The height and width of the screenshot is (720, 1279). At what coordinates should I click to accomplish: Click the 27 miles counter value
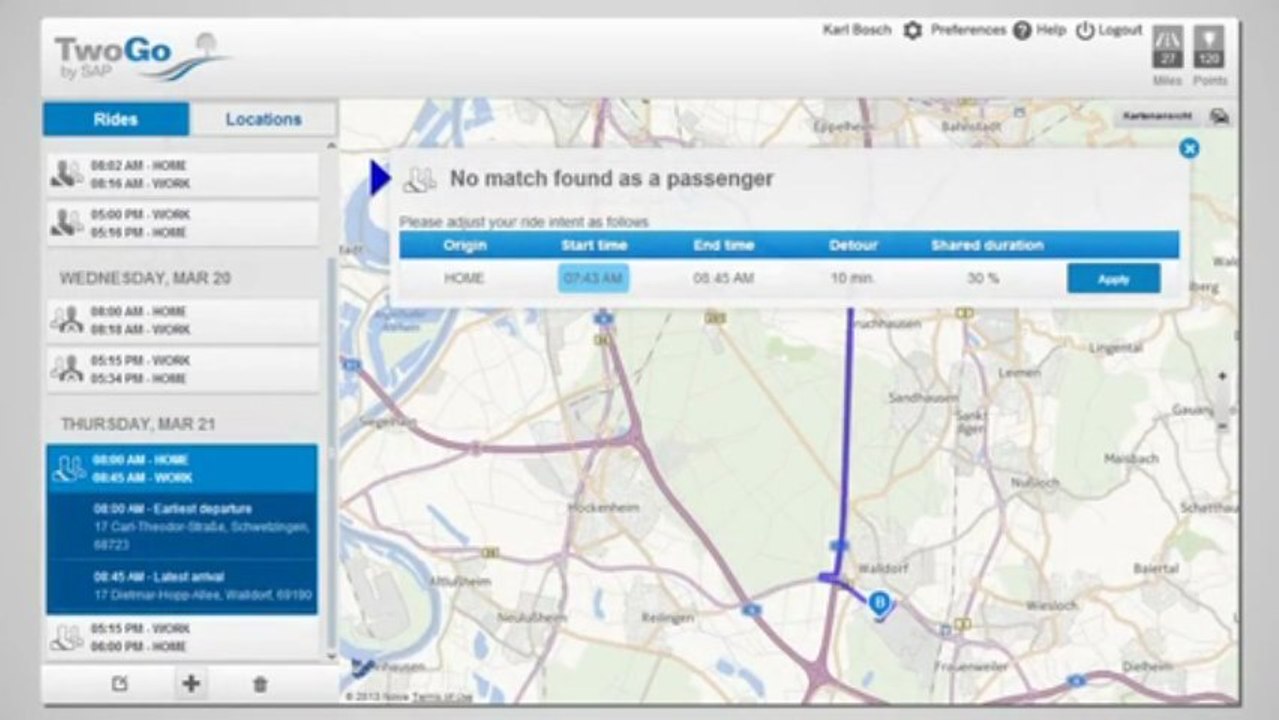pyautogui.click(x=1167, y=60)
